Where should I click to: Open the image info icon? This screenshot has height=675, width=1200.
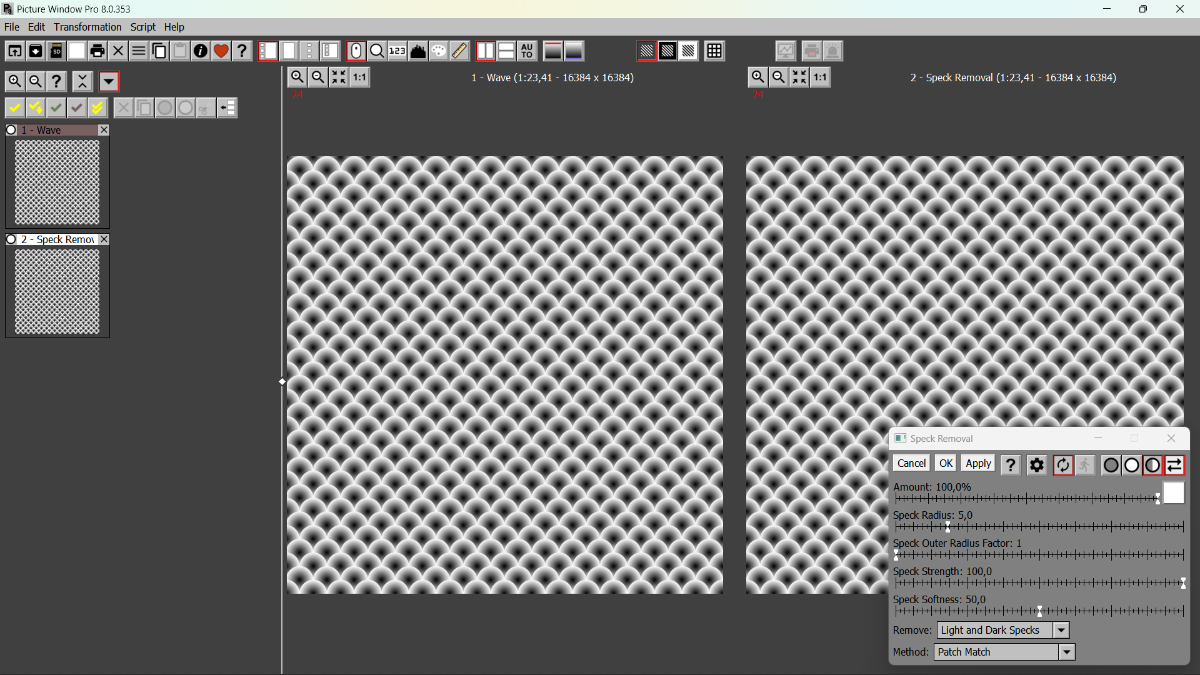tap(200, 51)
